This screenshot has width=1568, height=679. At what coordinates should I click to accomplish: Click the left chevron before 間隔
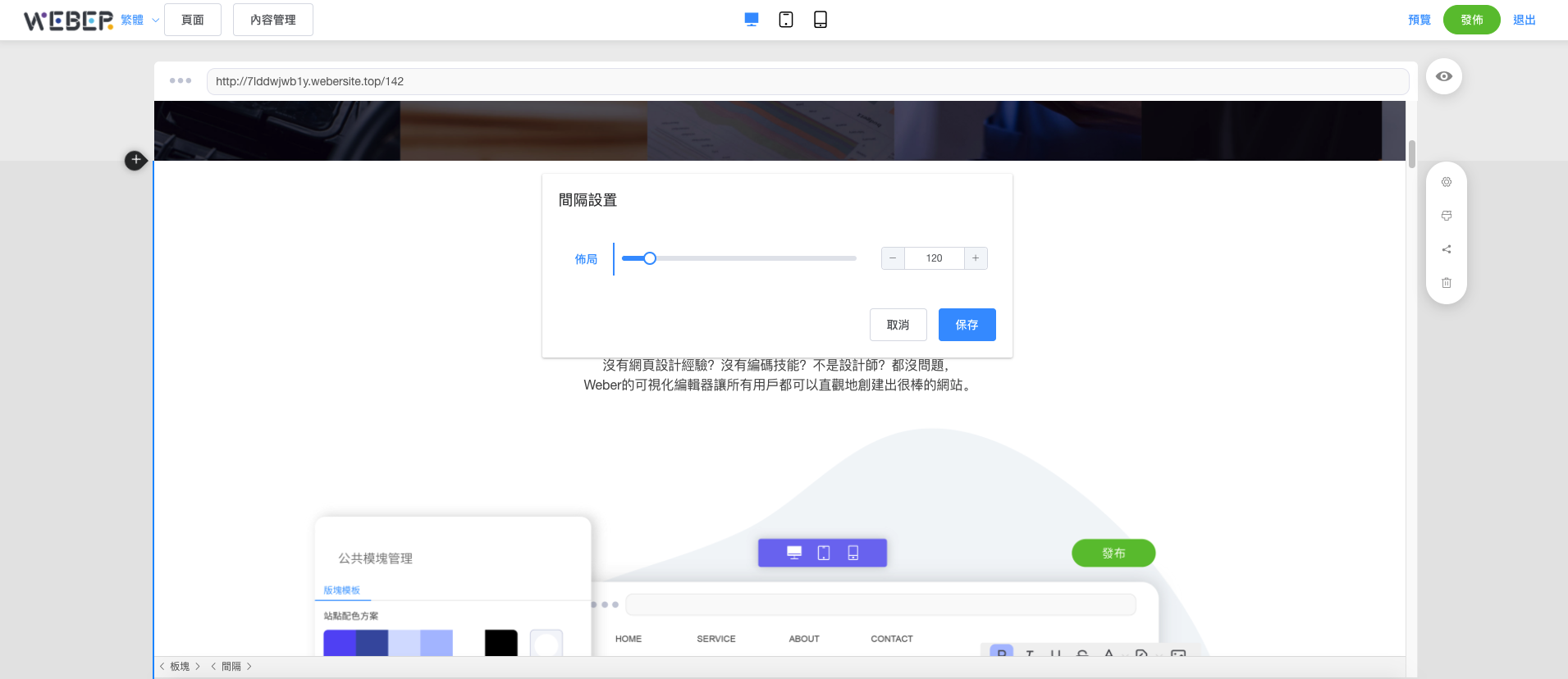click(213, 667)
